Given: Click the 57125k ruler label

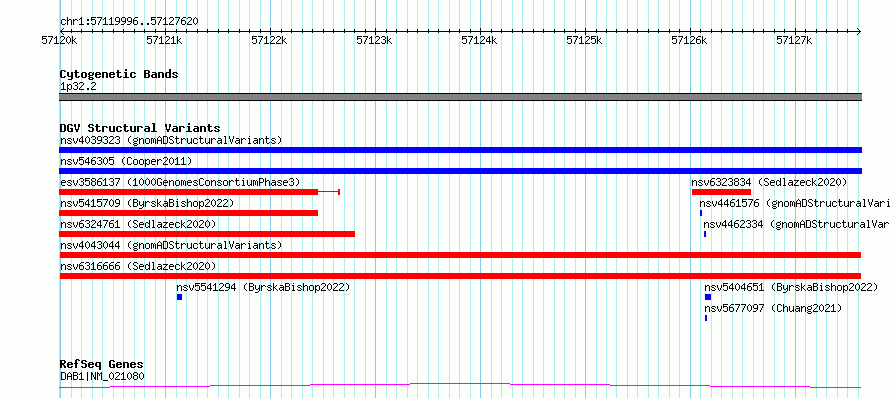Looking at the screenshot, I should tap(584, 40).
